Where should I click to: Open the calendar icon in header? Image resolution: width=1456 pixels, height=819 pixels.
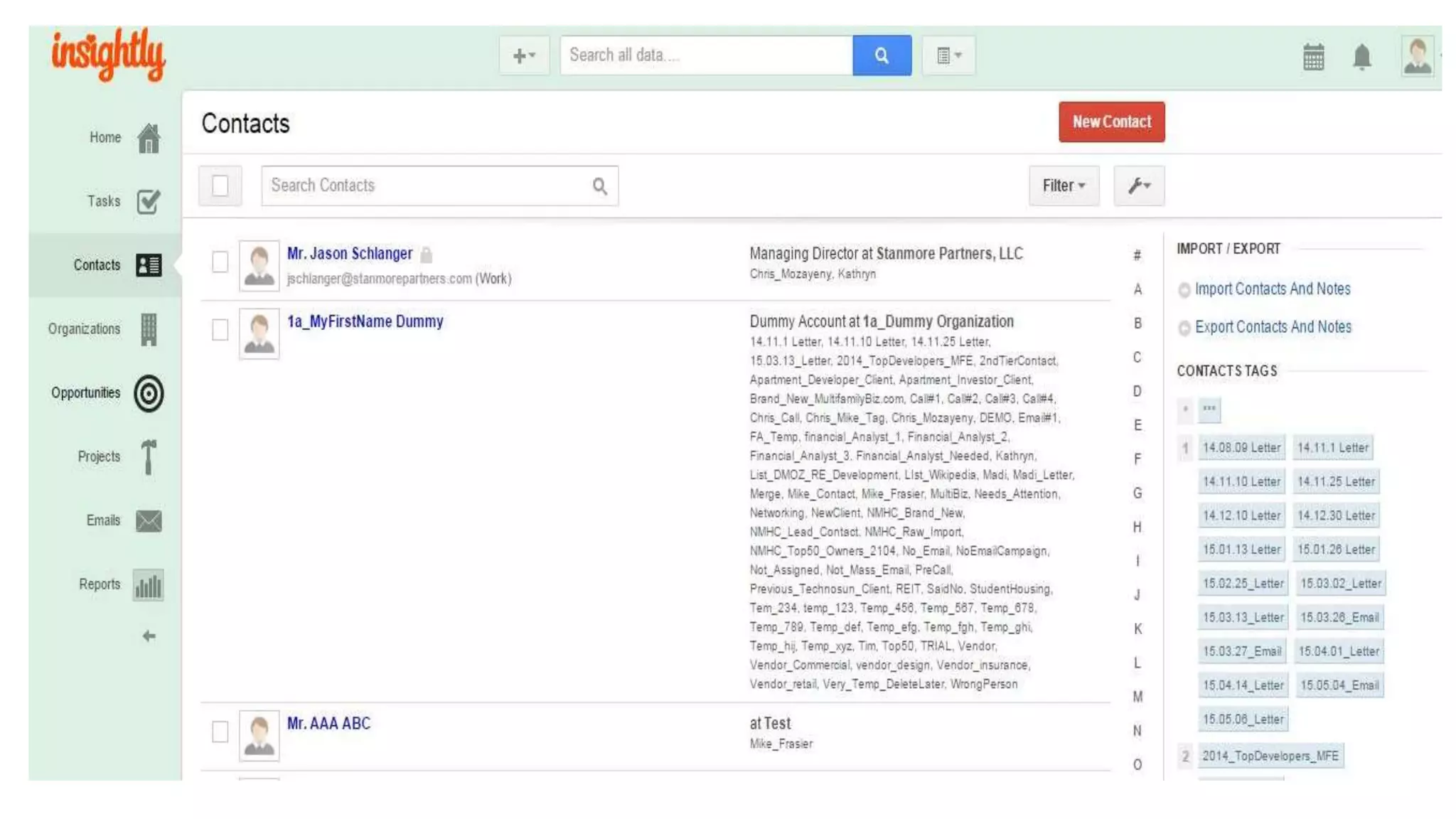1313,56
